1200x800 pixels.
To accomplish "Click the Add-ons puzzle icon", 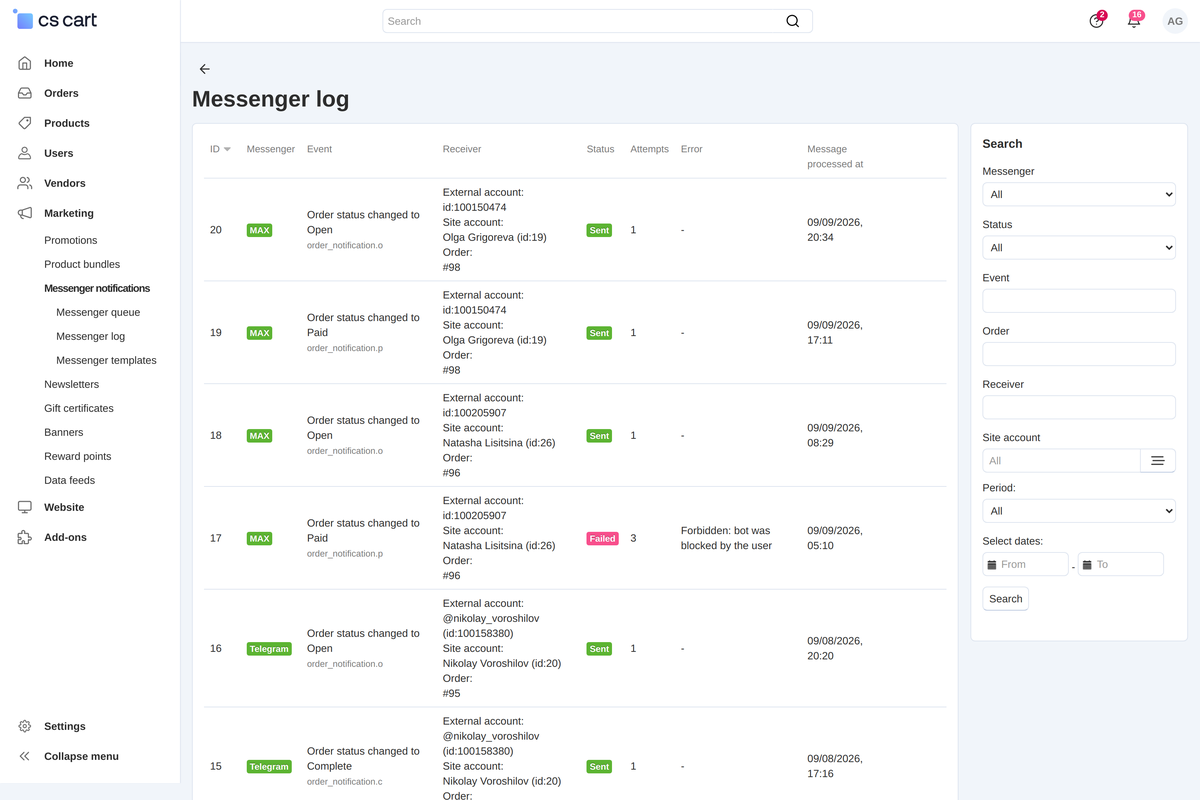I will (25, 537).
